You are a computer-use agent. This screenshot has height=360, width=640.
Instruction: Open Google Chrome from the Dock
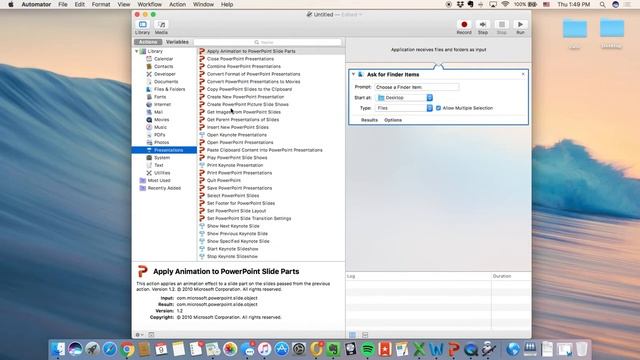(x=127, y=349)
